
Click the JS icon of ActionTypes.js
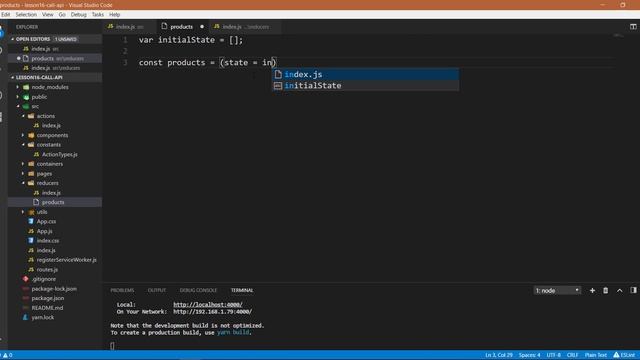(36, 154)
